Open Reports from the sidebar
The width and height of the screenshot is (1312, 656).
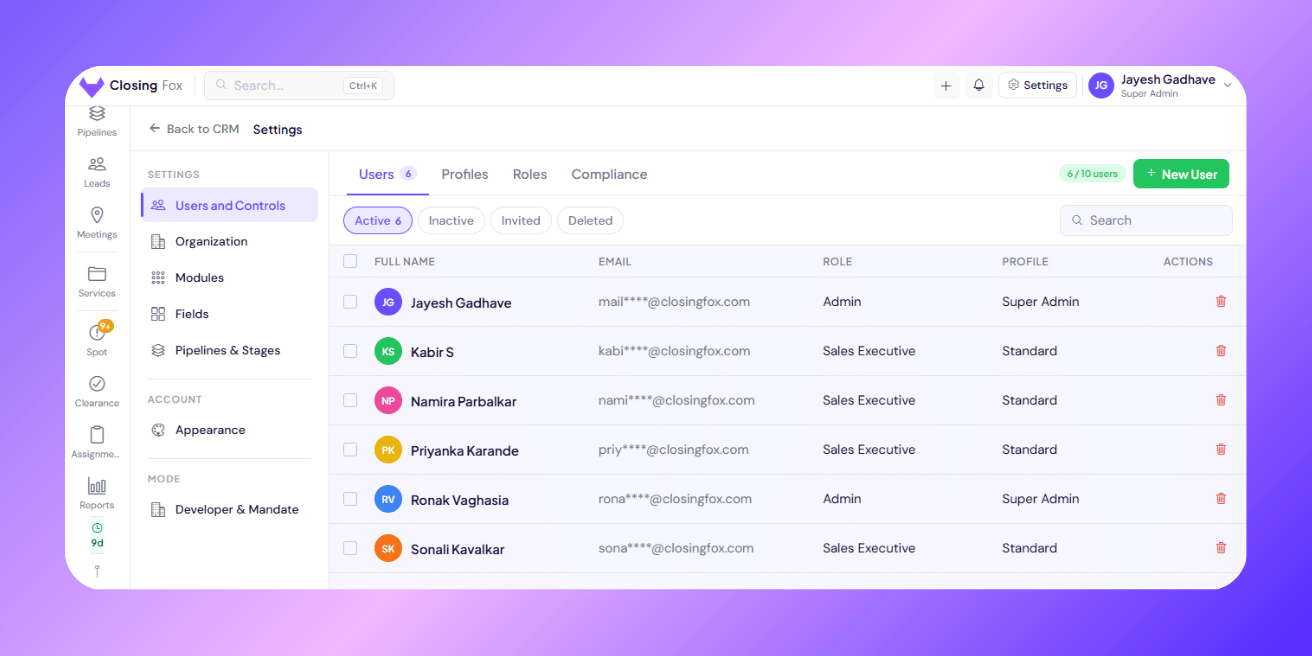pos(97,493)
